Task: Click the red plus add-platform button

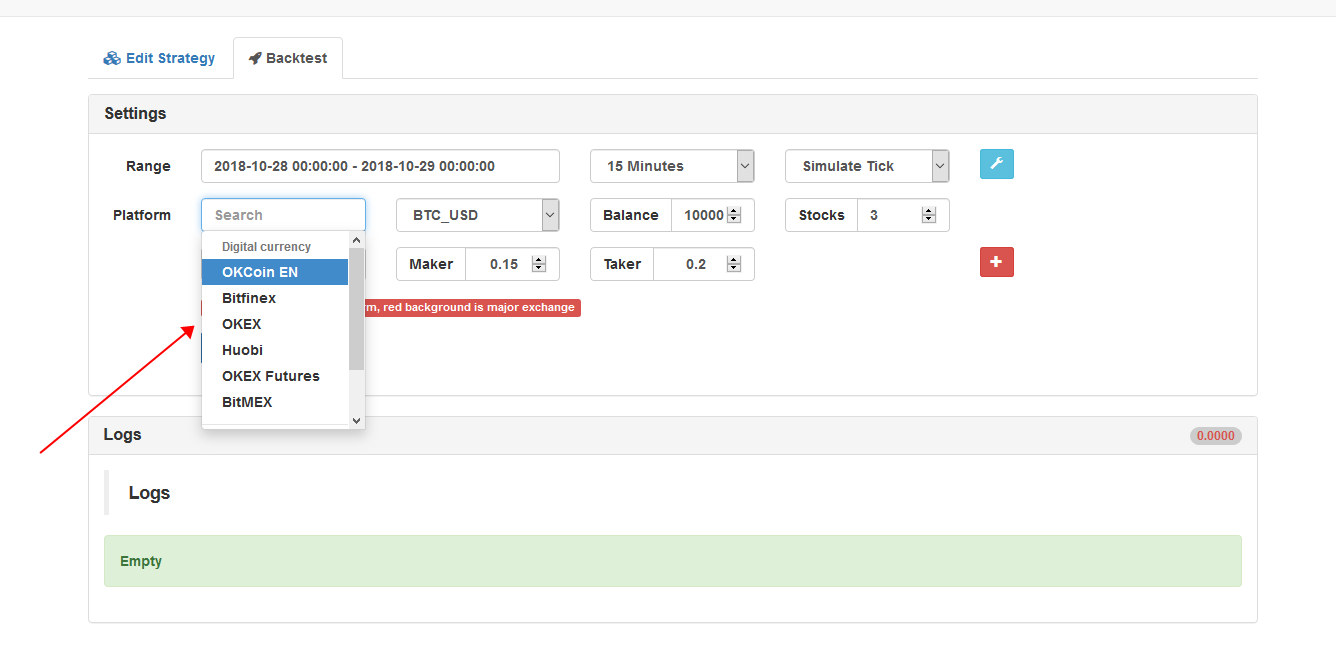Action: [x=996, y=262]
